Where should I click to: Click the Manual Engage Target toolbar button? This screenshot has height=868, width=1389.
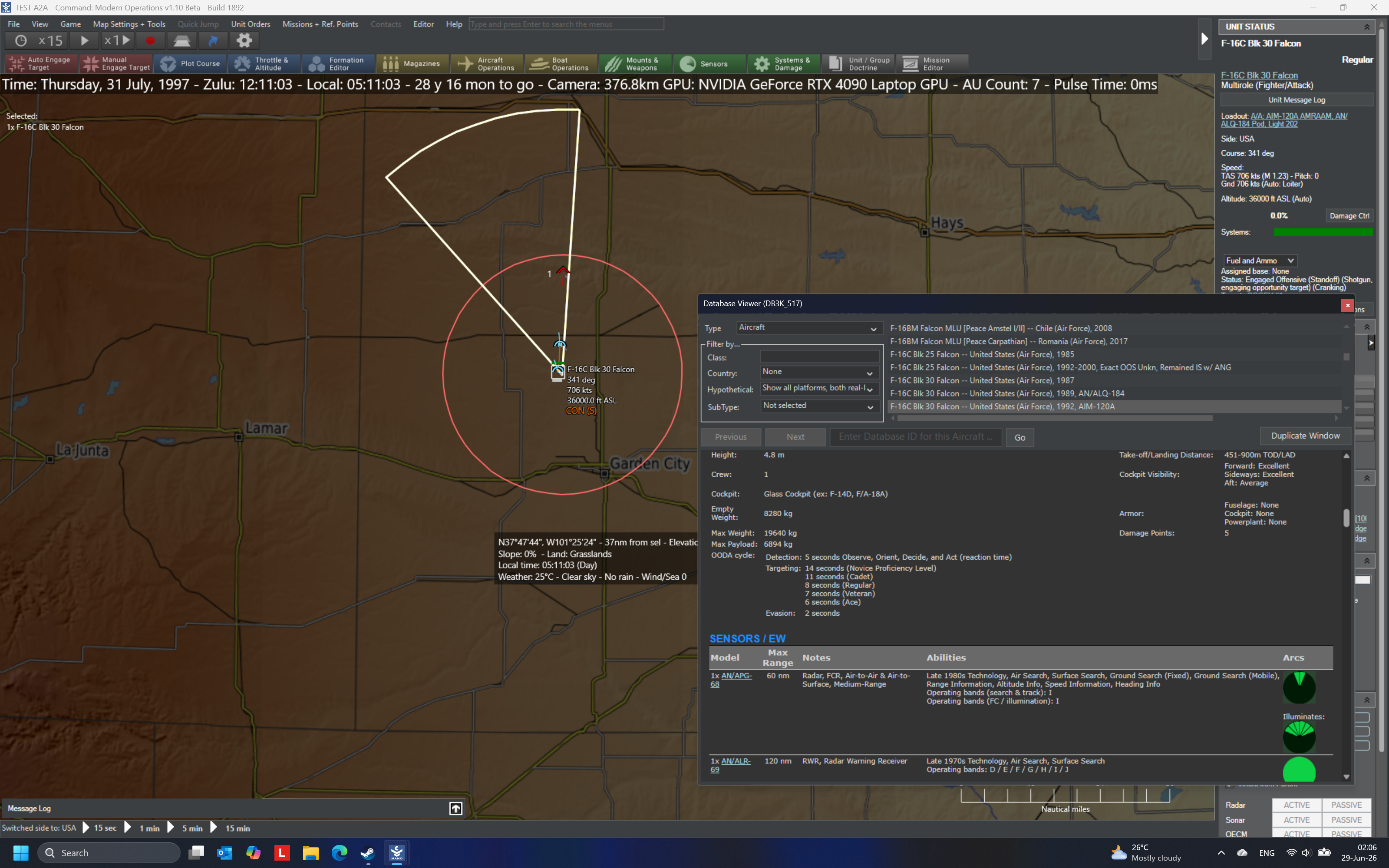point(116,64)
